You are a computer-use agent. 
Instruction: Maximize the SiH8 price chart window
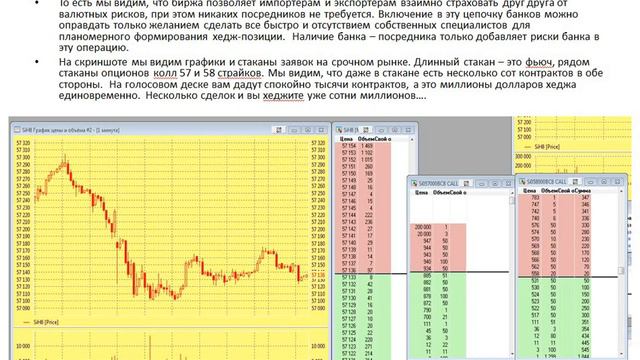point(308,130)
